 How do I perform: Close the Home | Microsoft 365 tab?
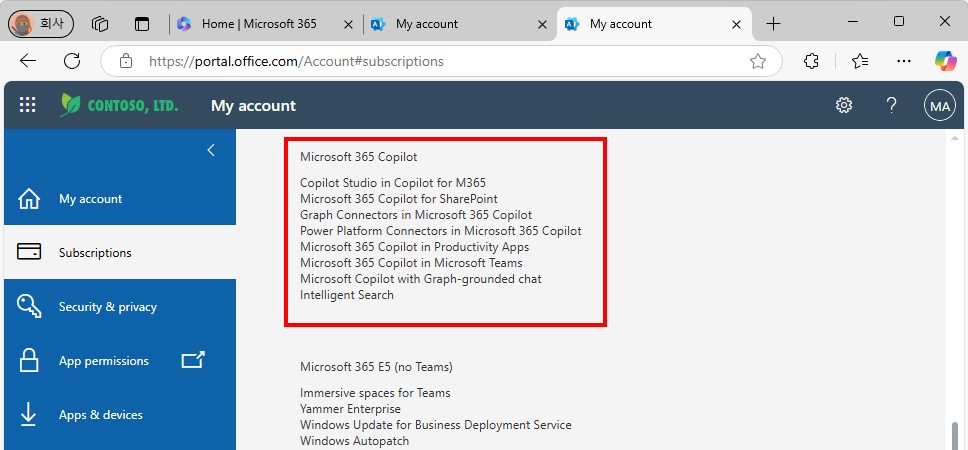[x=348, y=24]
